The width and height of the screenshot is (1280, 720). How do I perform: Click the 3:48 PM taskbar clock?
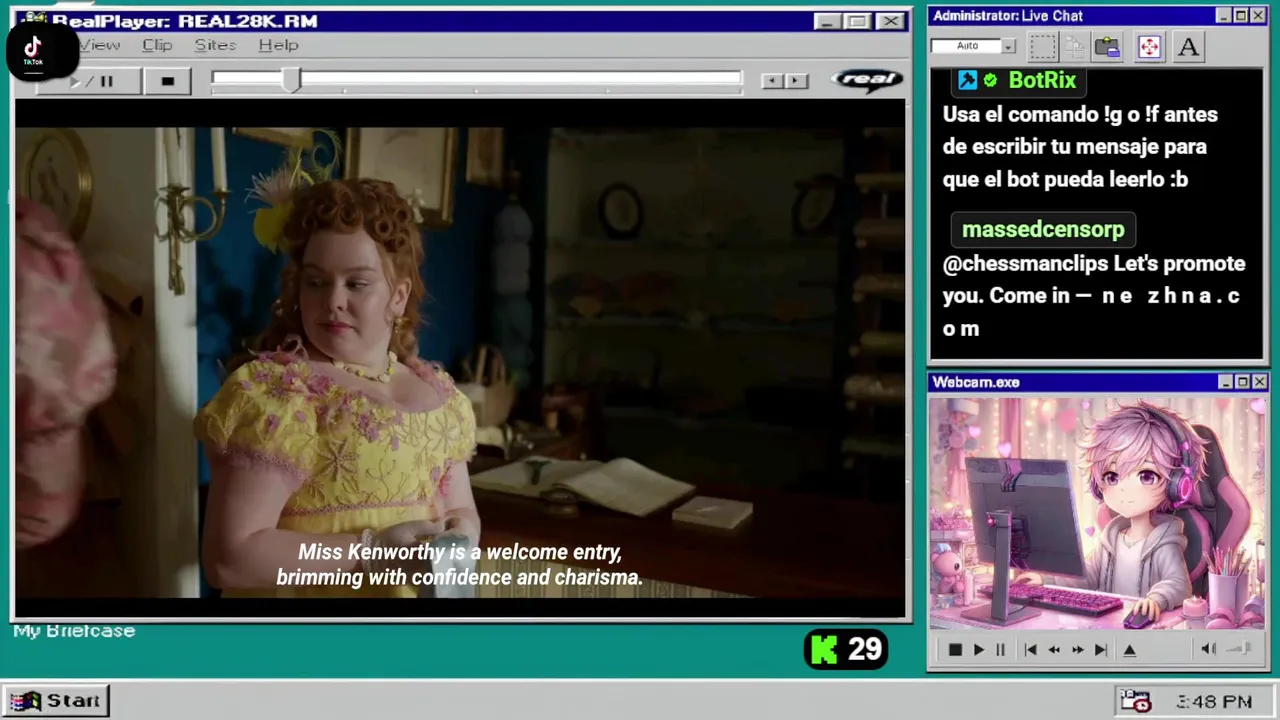[1214, 702]
